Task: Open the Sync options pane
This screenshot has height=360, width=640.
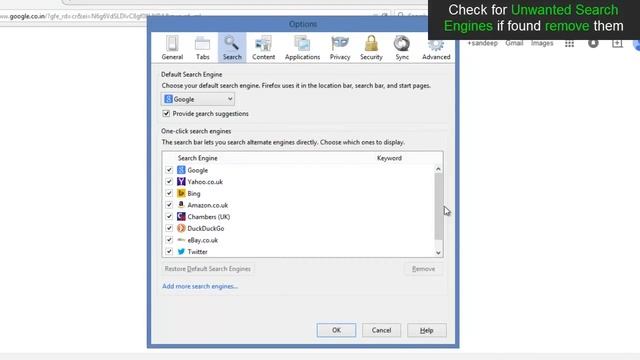Action: click(402, 48)
